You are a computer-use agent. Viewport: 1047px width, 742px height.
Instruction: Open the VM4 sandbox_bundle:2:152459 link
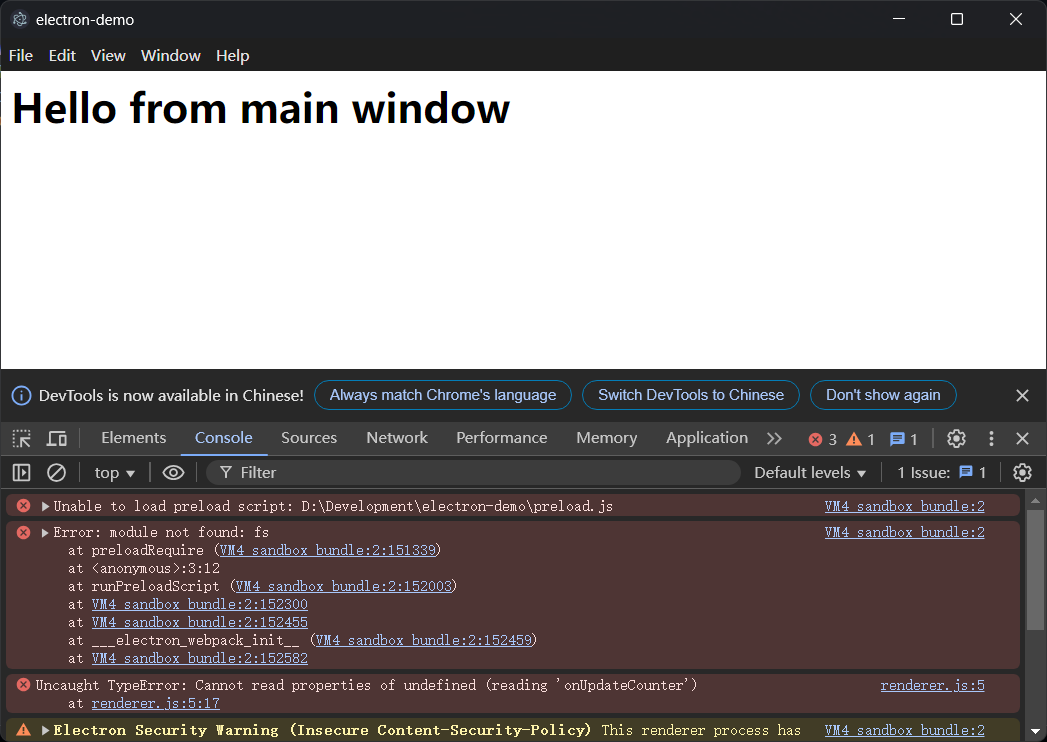pyautogui.click(x=424, y=640)
